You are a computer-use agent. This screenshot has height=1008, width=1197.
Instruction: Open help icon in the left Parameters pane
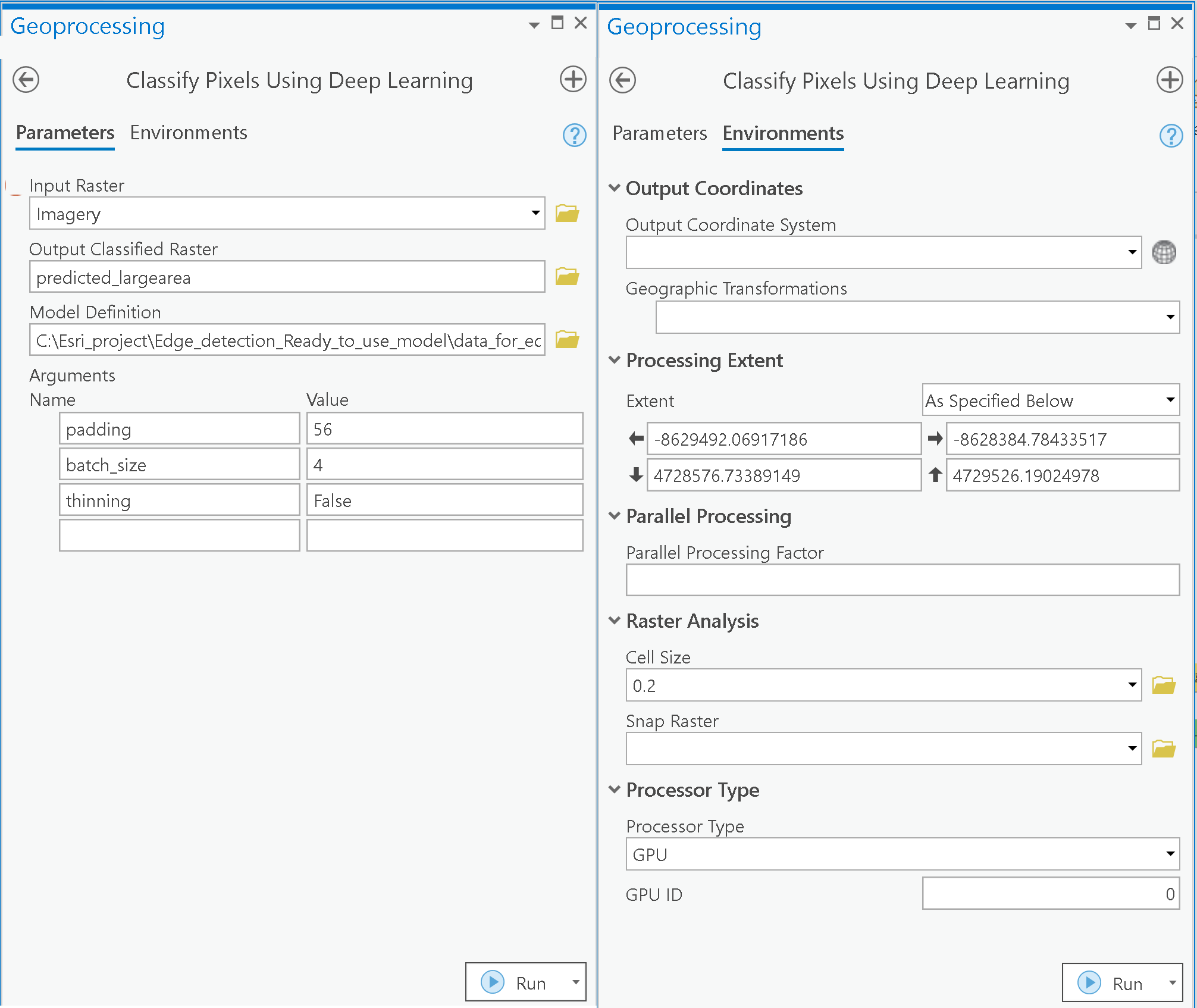pos(574,135)
